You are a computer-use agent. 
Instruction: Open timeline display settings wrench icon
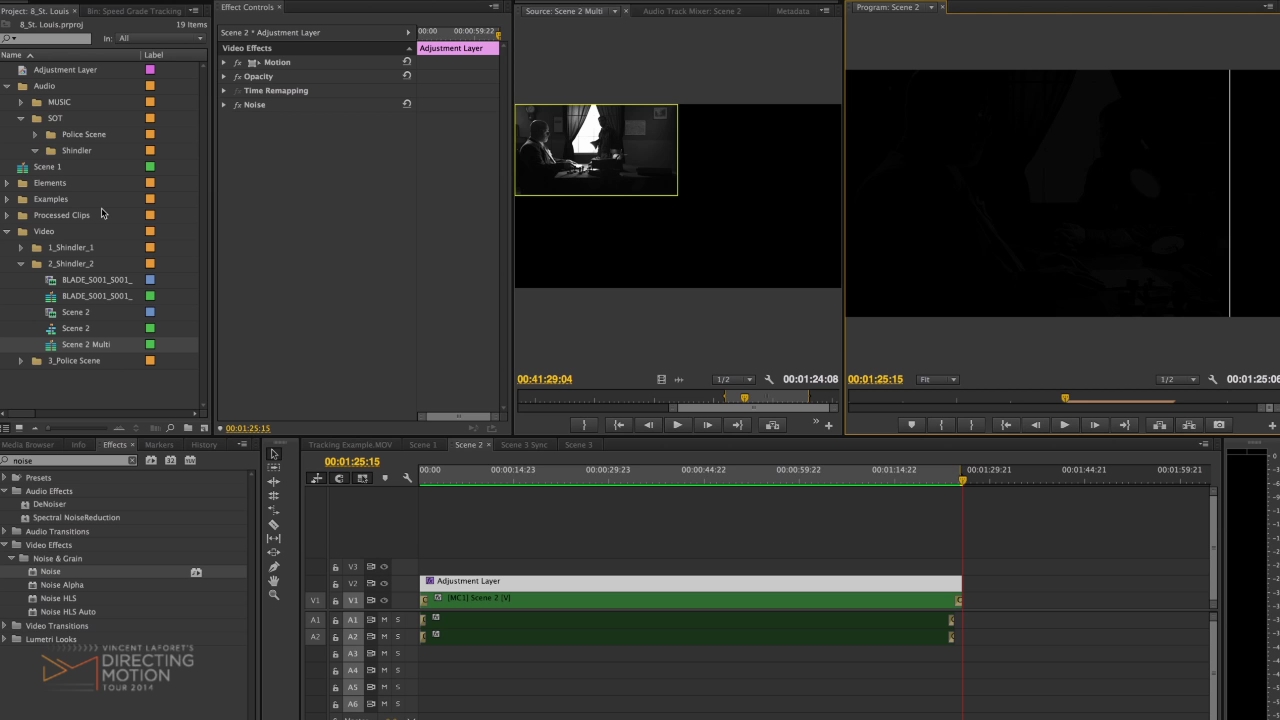[x=407, y=478]
